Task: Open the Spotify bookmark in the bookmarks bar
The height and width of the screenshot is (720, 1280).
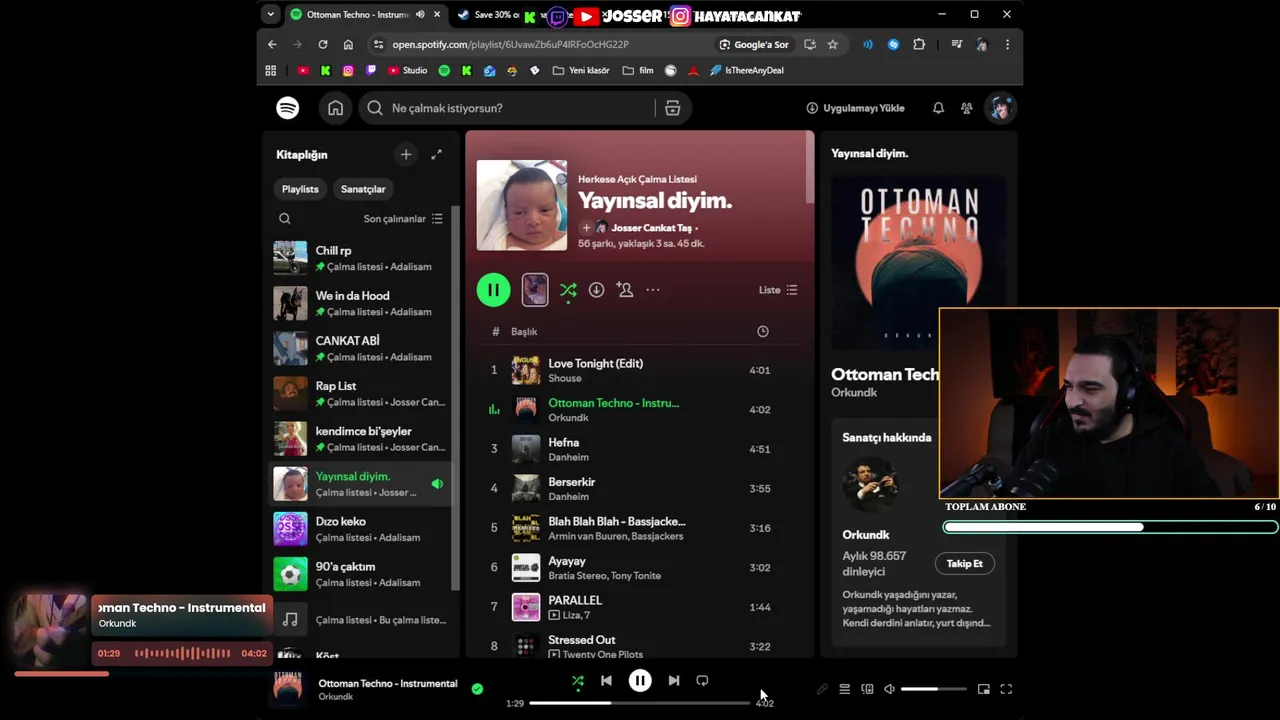Action: tap(444, 70)
